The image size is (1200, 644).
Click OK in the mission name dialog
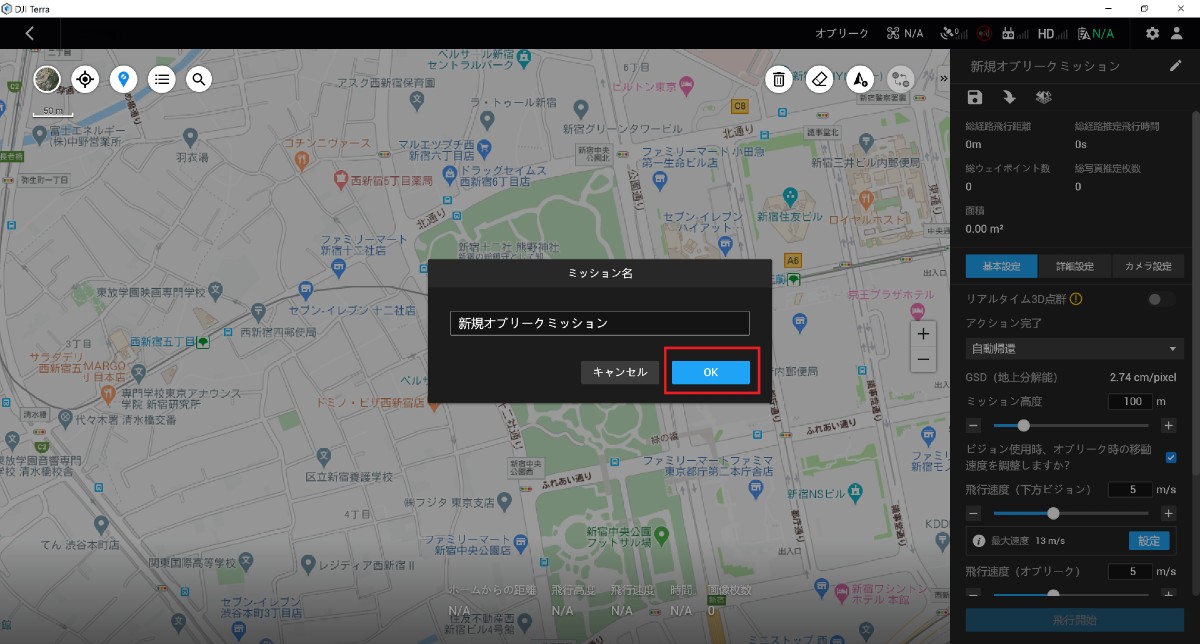[710, 372]
